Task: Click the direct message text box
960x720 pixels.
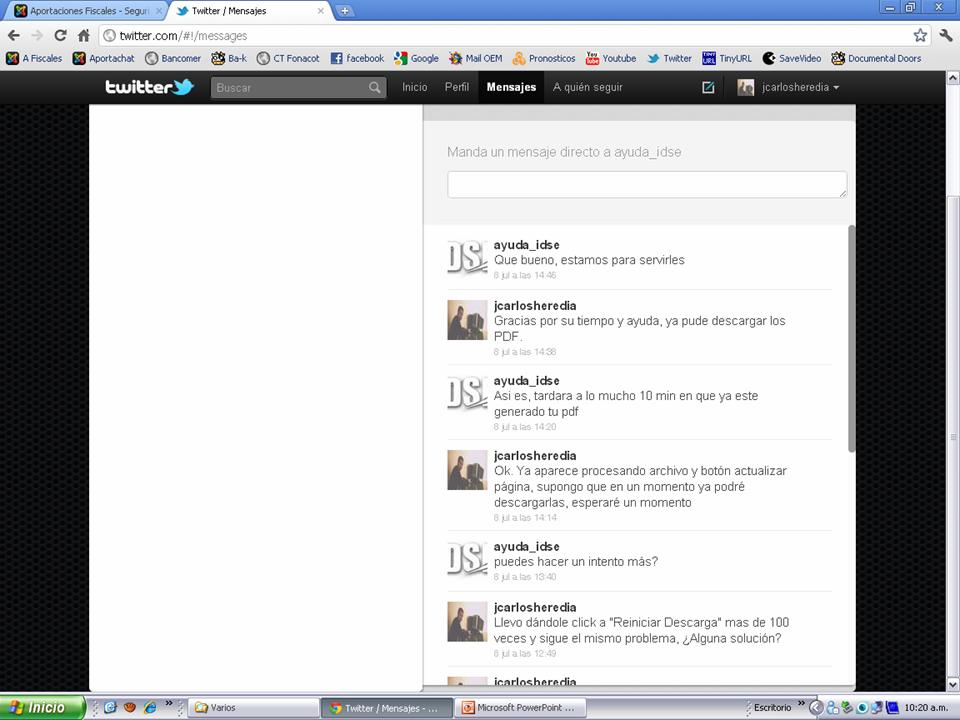Action: point(647,184)
